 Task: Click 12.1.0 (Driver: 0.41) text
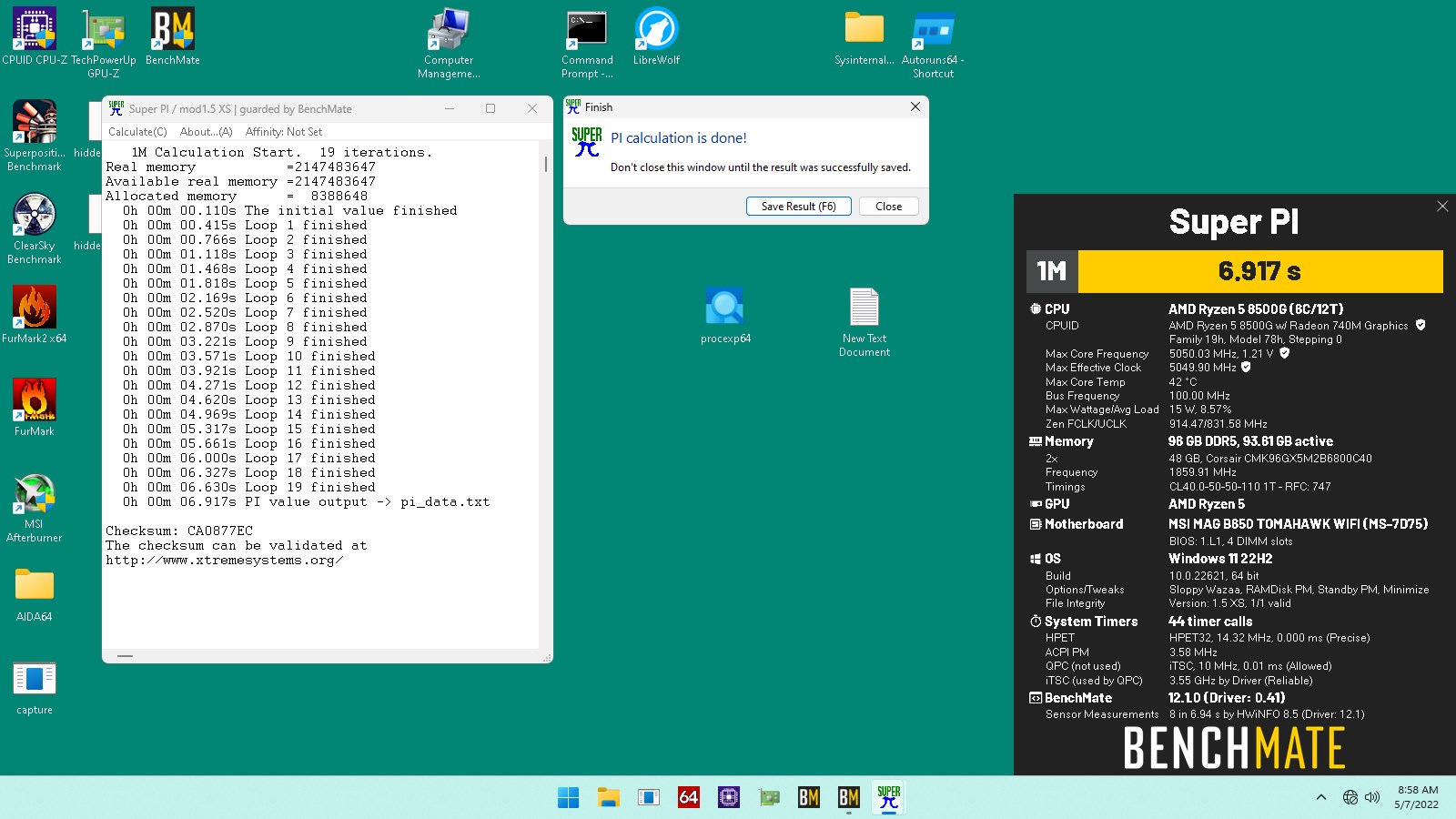1227,698
